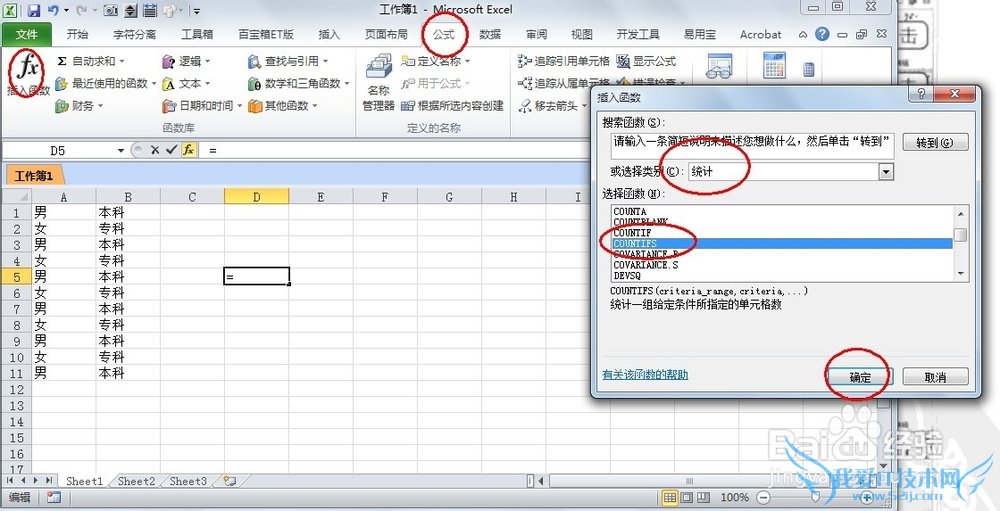
Task: Select the 公式 Formulas tab
Action: point(444,34)
